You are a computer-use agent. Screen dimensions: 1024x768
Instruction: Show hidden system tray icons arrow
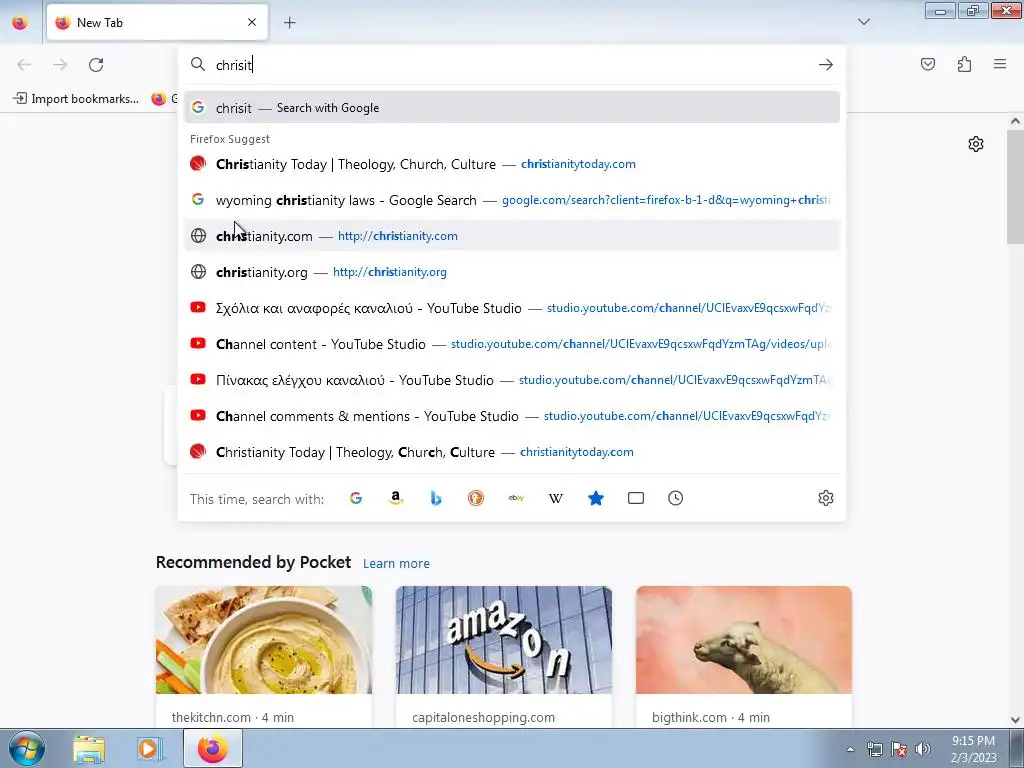pos(850,749)
